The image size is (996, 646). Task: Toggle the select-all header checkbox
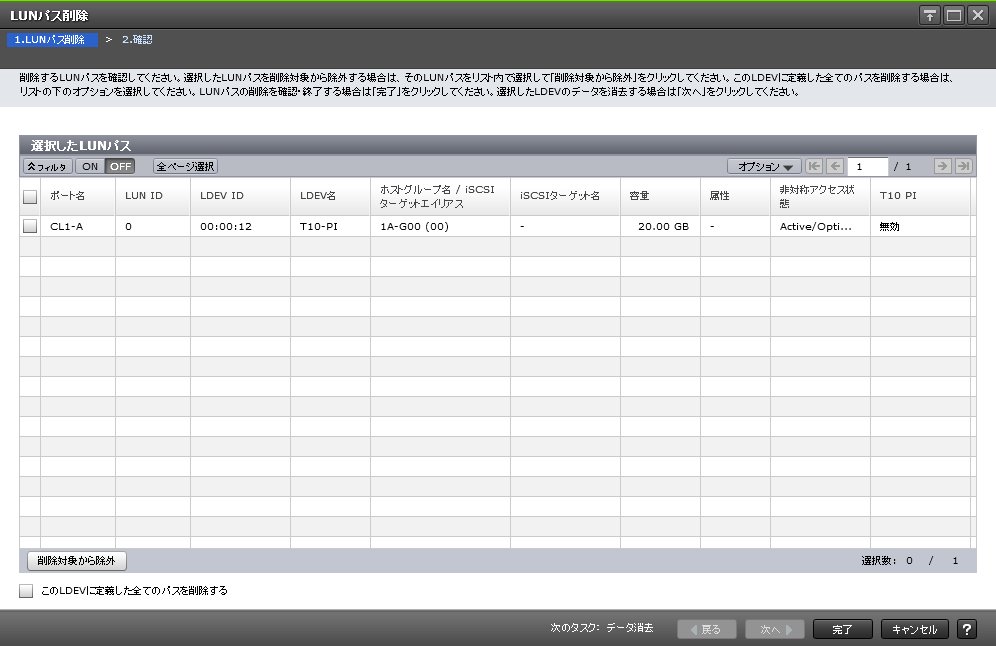coord(30,197)
